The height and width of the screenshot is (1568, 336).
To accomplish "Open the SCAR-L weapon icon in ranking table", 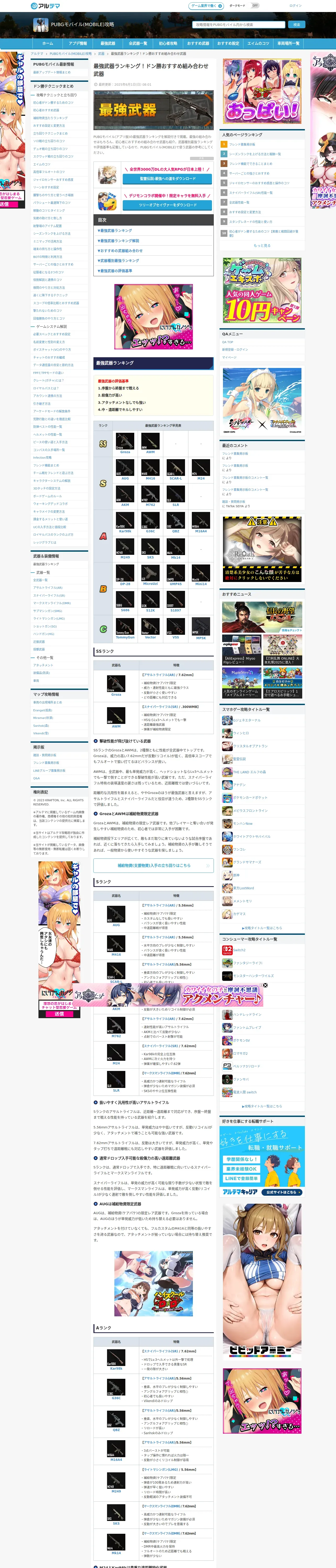I will pos(176,468).
